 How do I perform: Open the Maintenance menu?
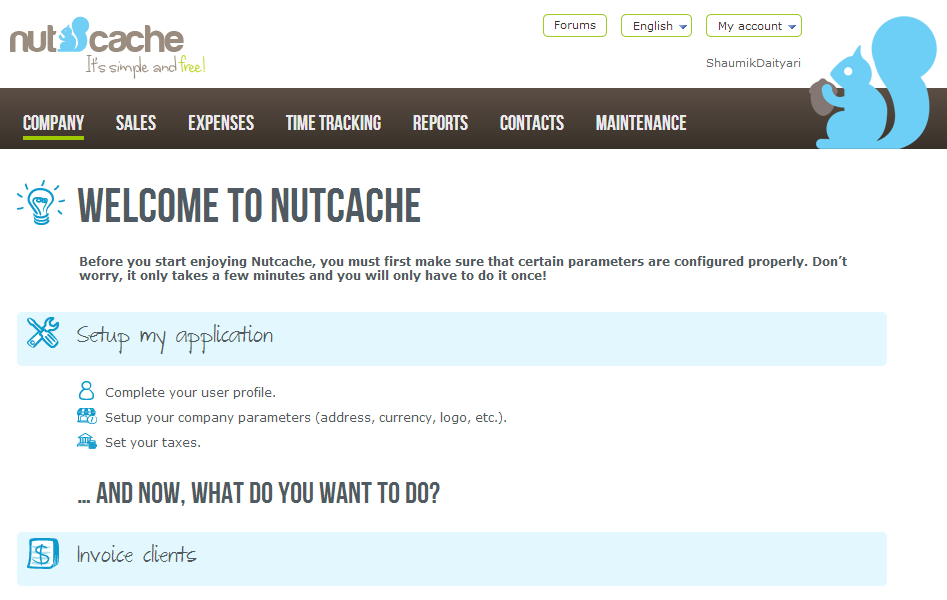click(641, 123)
